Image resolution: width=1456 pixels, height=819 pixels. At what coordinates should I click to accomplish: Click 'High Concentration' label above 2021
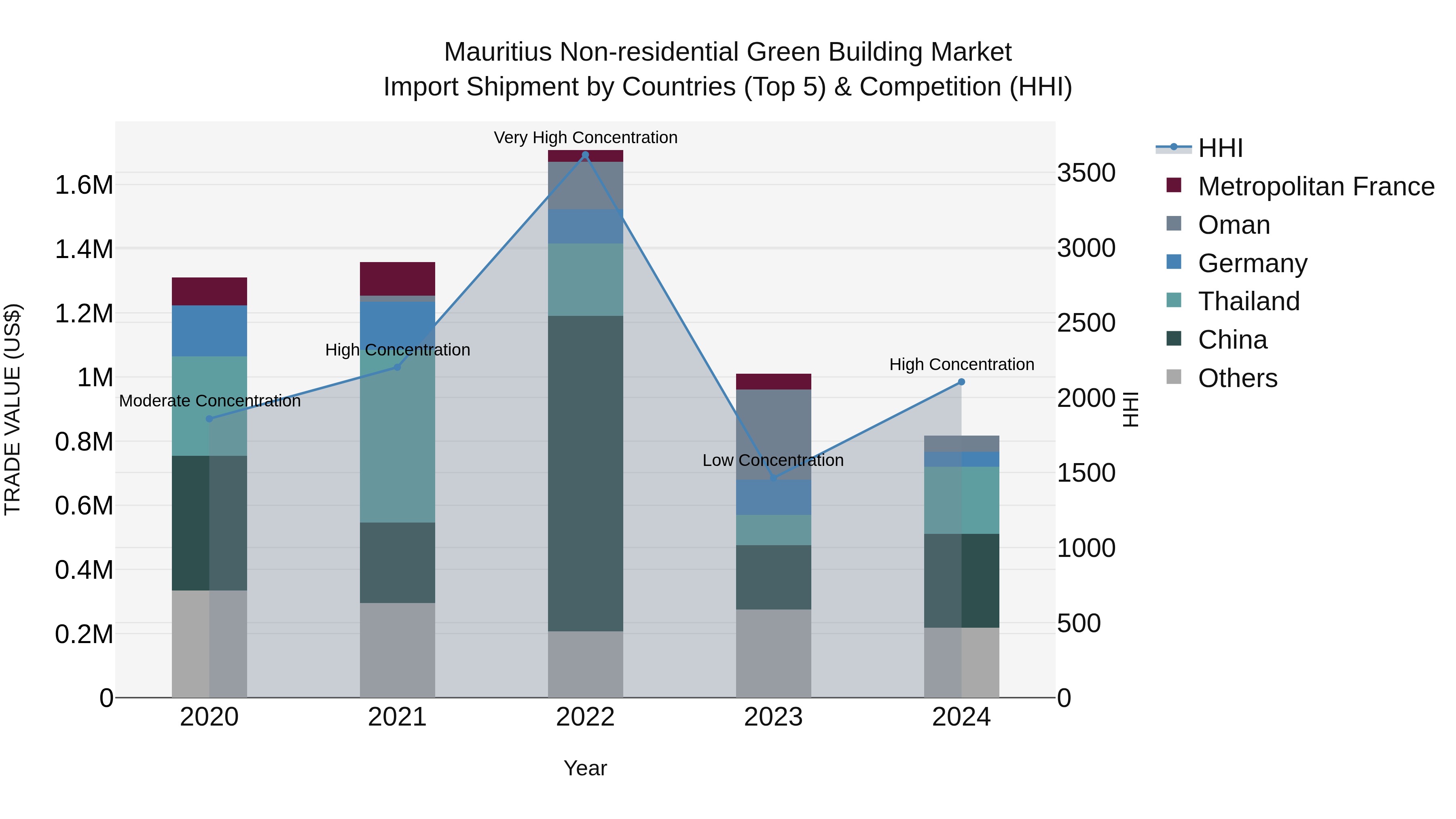click(x=397, y=350)
